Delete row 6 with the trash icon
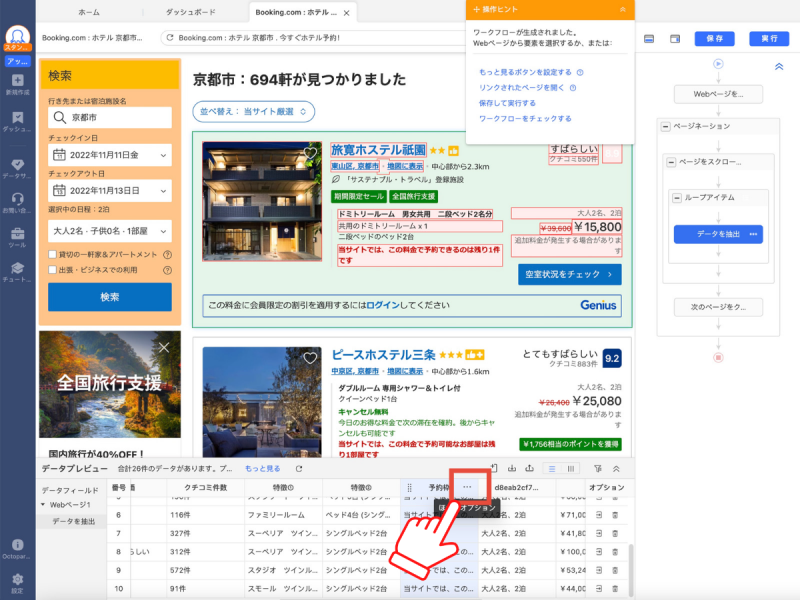Image resolution: width=800 pixels, height=600 pixels. click(x=615, y=515)
